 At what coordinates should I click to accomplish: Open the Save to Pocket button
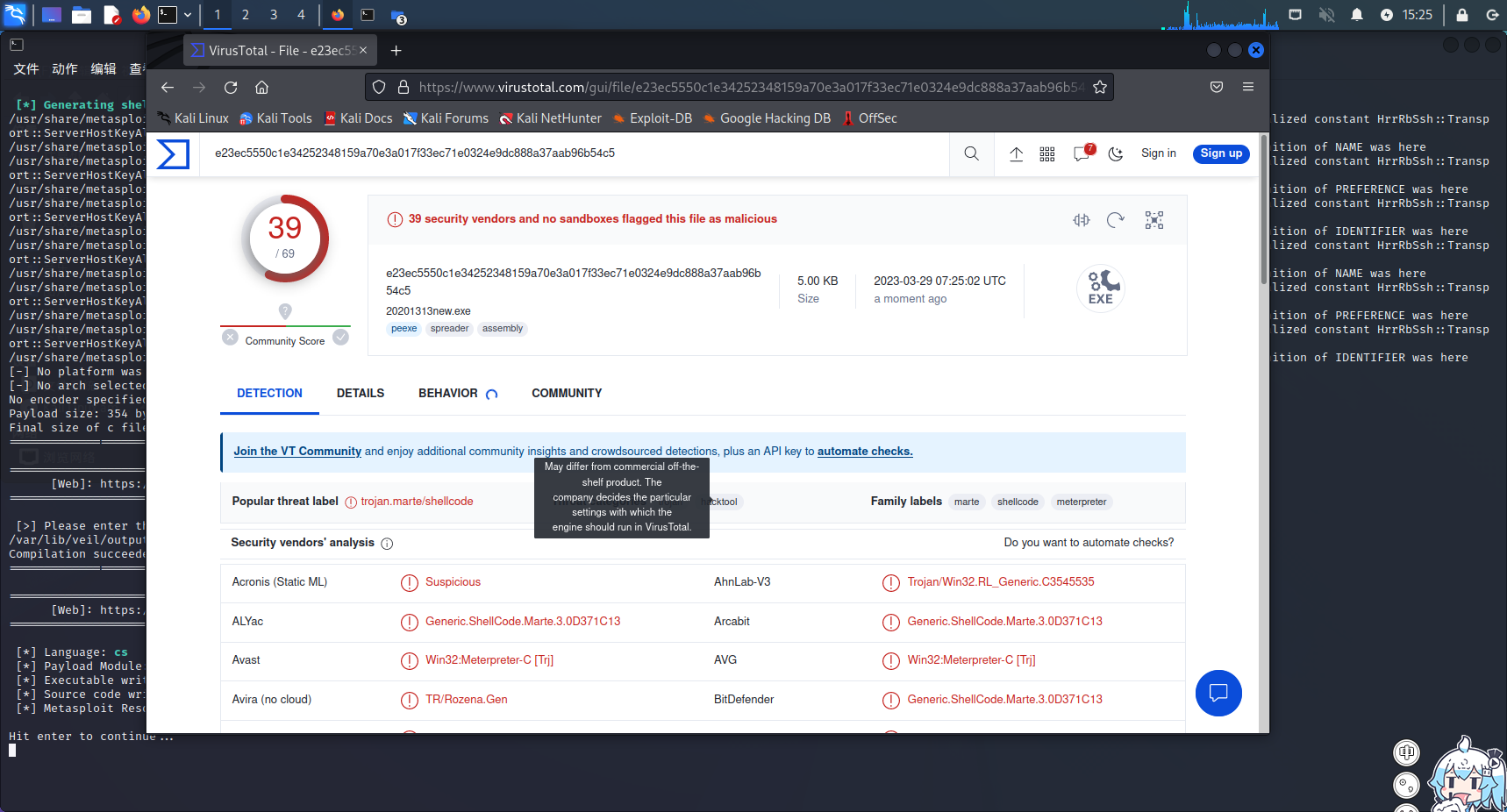point(1217,88)
